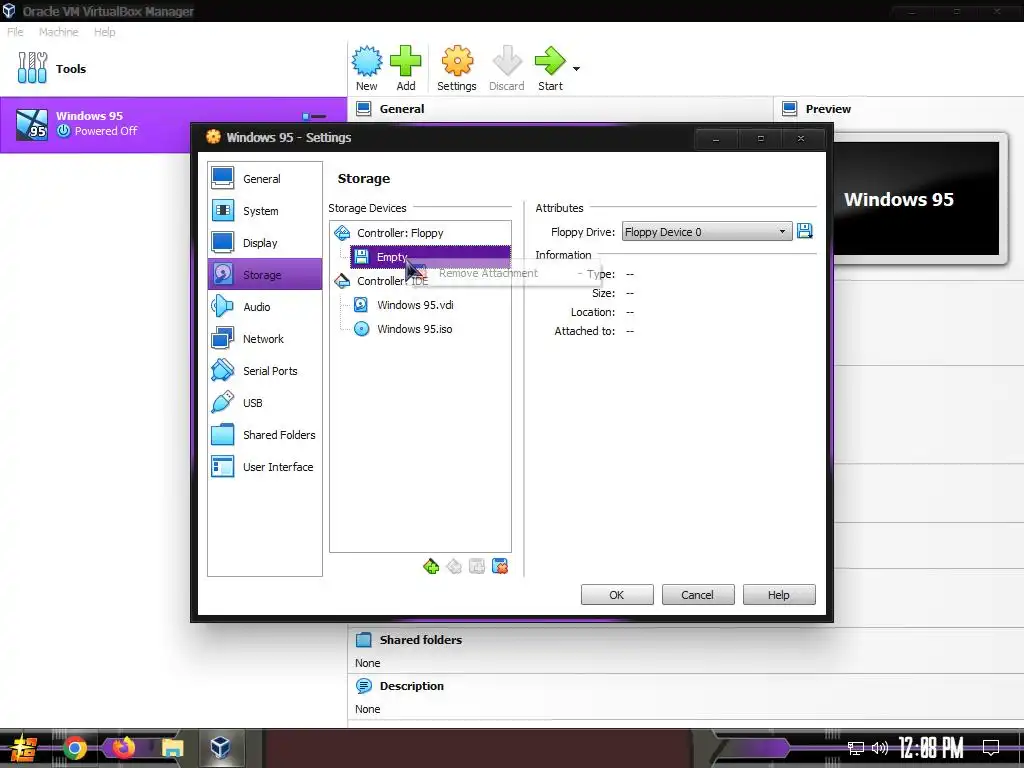Click the General section header
The height and width of the screenshot is (768, 1024).
coord(402,109)
